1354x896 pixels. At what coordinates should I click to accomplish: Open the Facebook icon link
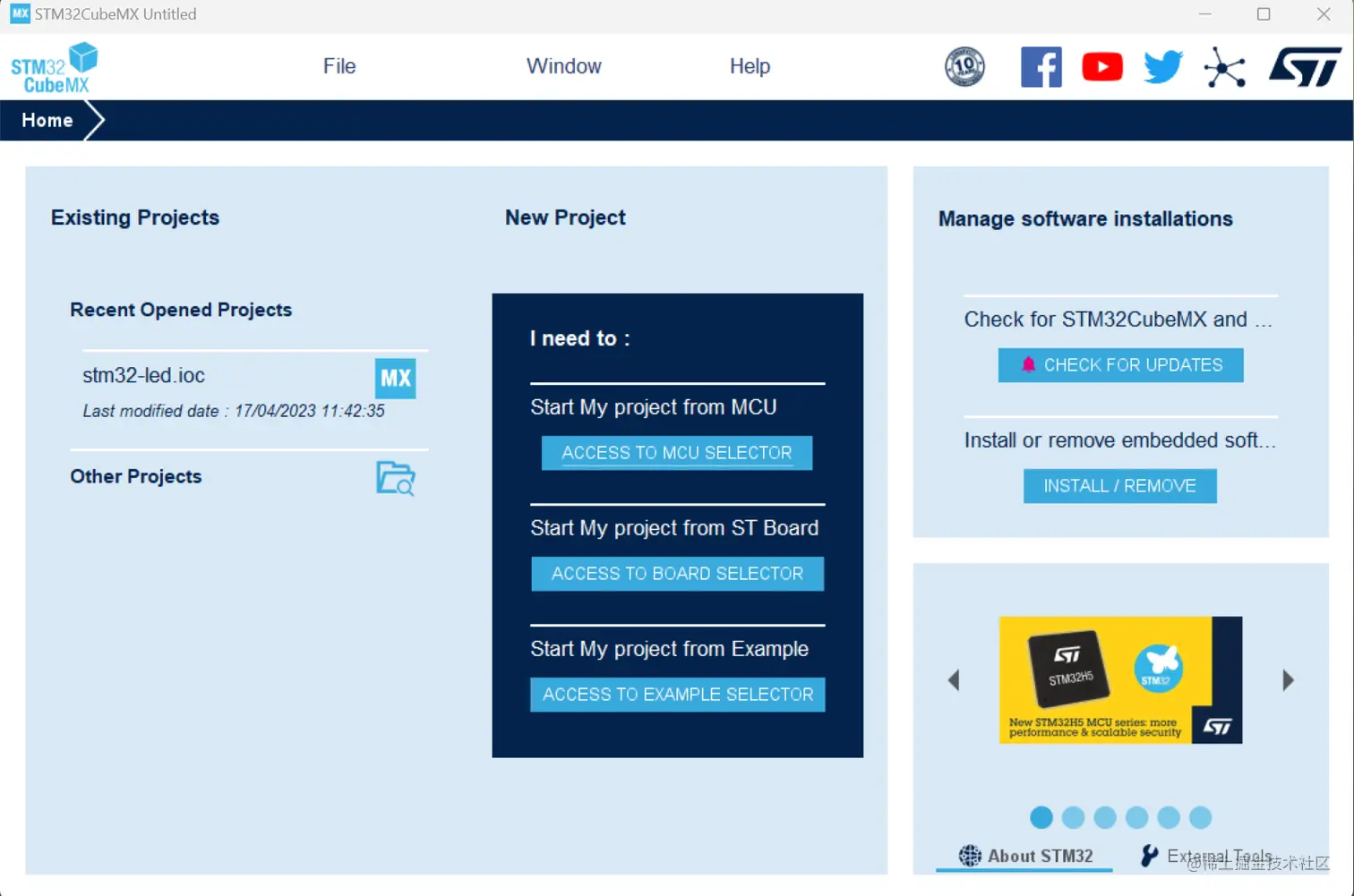click(x=1041, y=67)
